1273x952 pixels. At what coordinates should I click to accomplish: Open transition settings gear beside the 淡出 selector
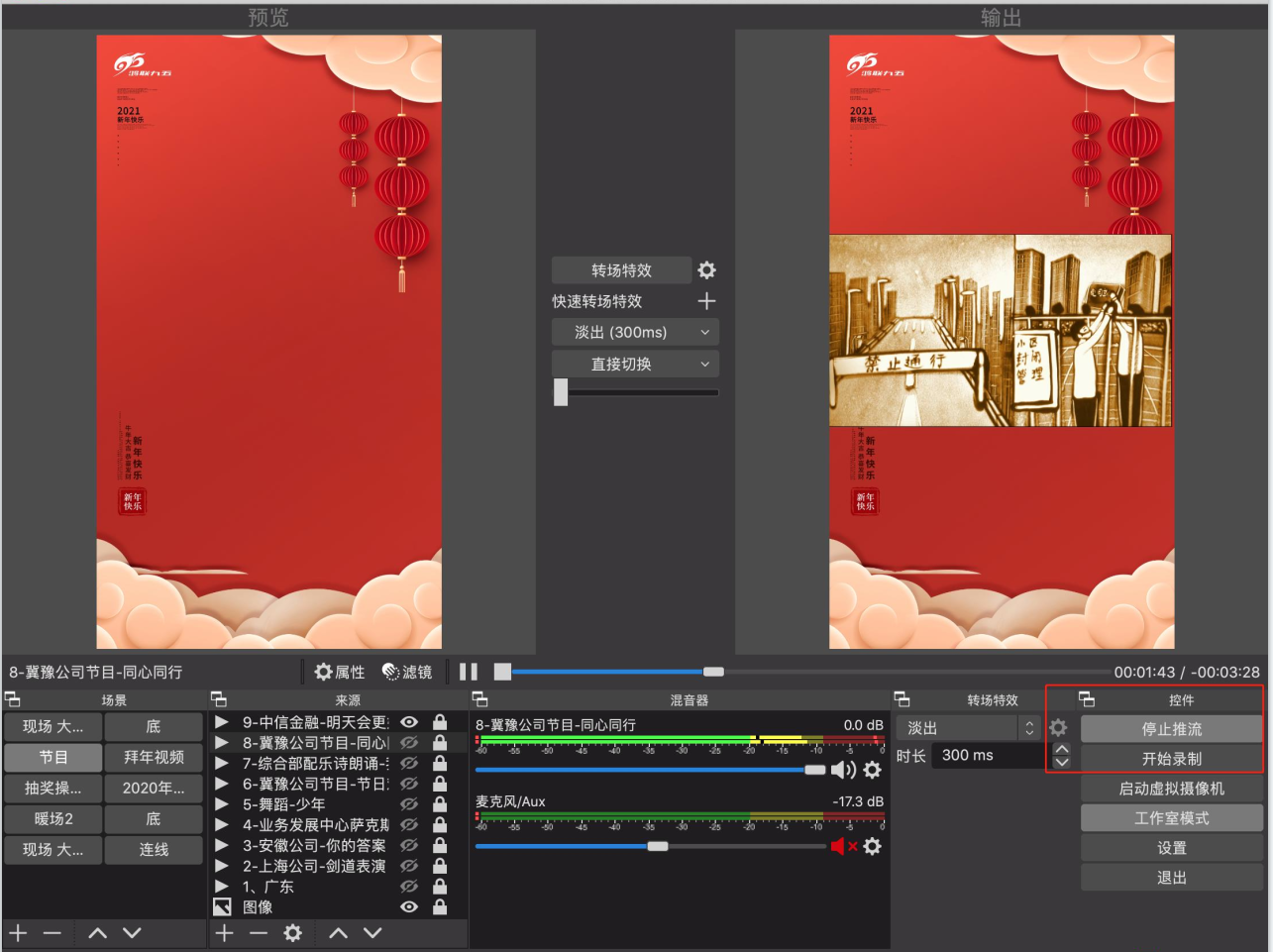click(x=1058, y=728)
